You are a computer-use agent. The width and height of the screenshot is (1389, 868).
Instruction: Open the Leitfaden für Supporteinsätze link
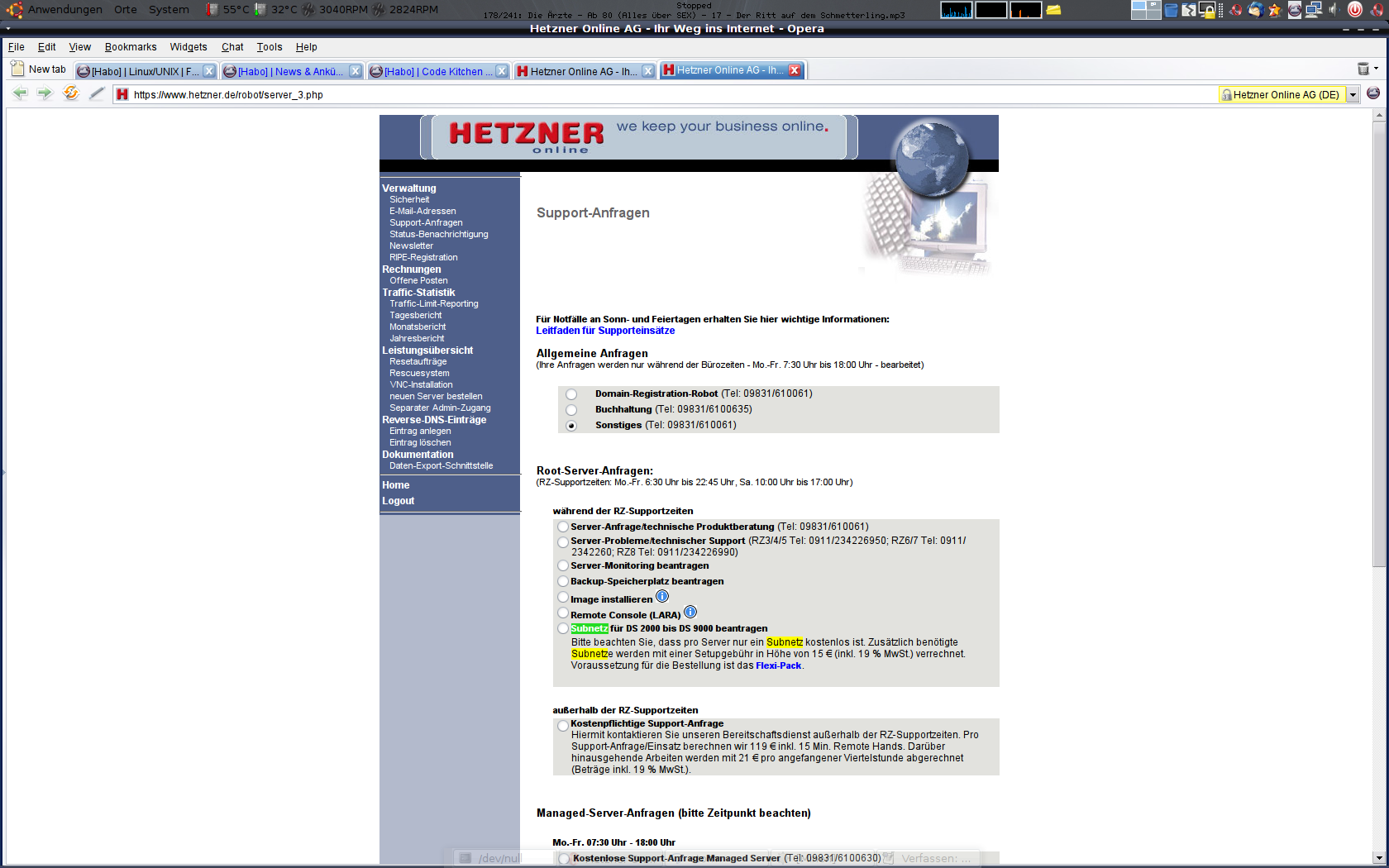(x=605, y=331)
